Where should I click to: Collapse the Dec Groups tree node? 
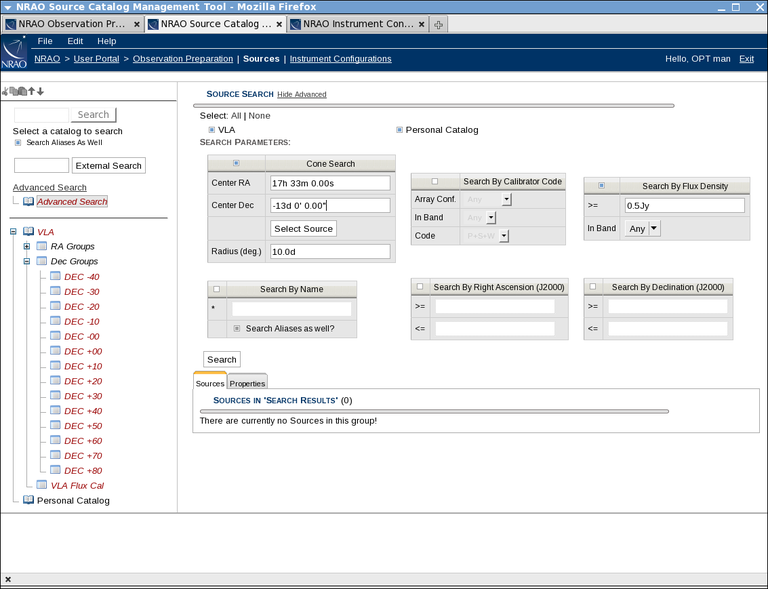27,261
